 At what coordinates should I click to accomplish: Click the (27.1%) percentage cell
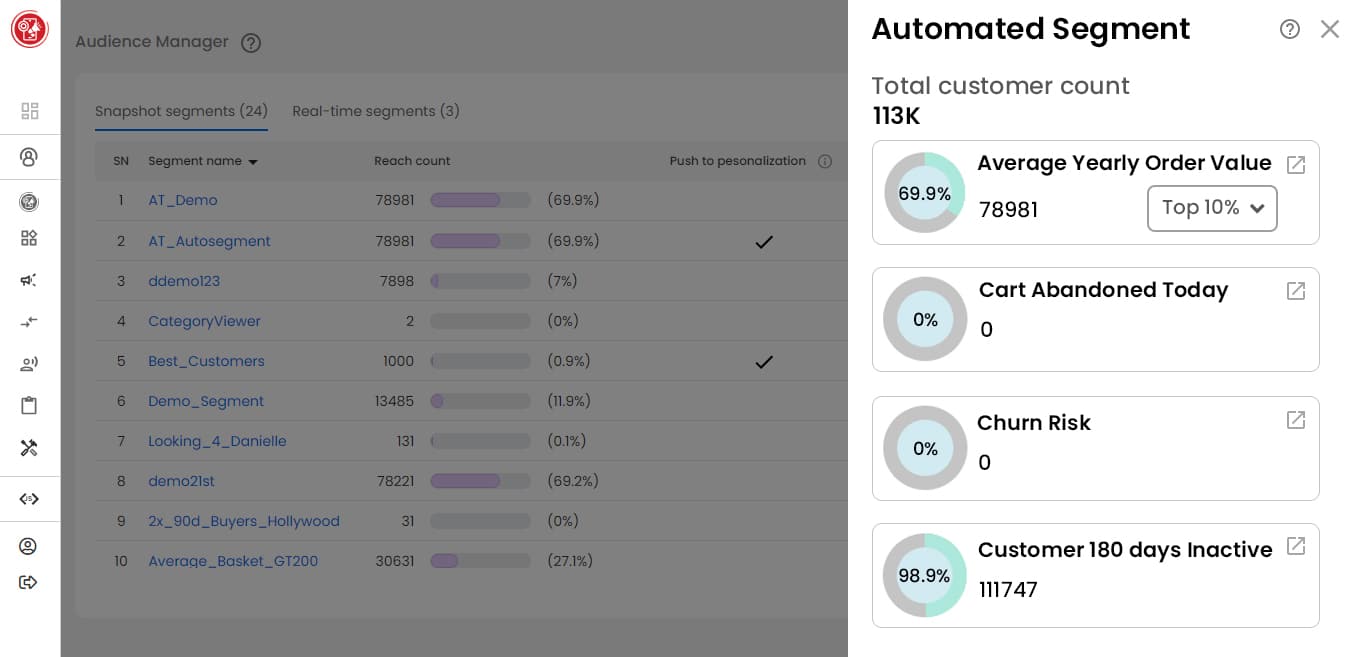pyautogui.click(x=570, y=561)
